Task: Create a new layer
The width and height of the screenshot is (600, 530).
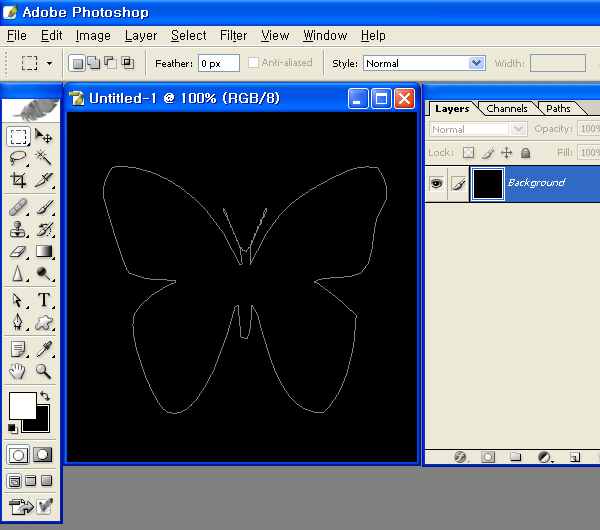Action: (575, 457)
